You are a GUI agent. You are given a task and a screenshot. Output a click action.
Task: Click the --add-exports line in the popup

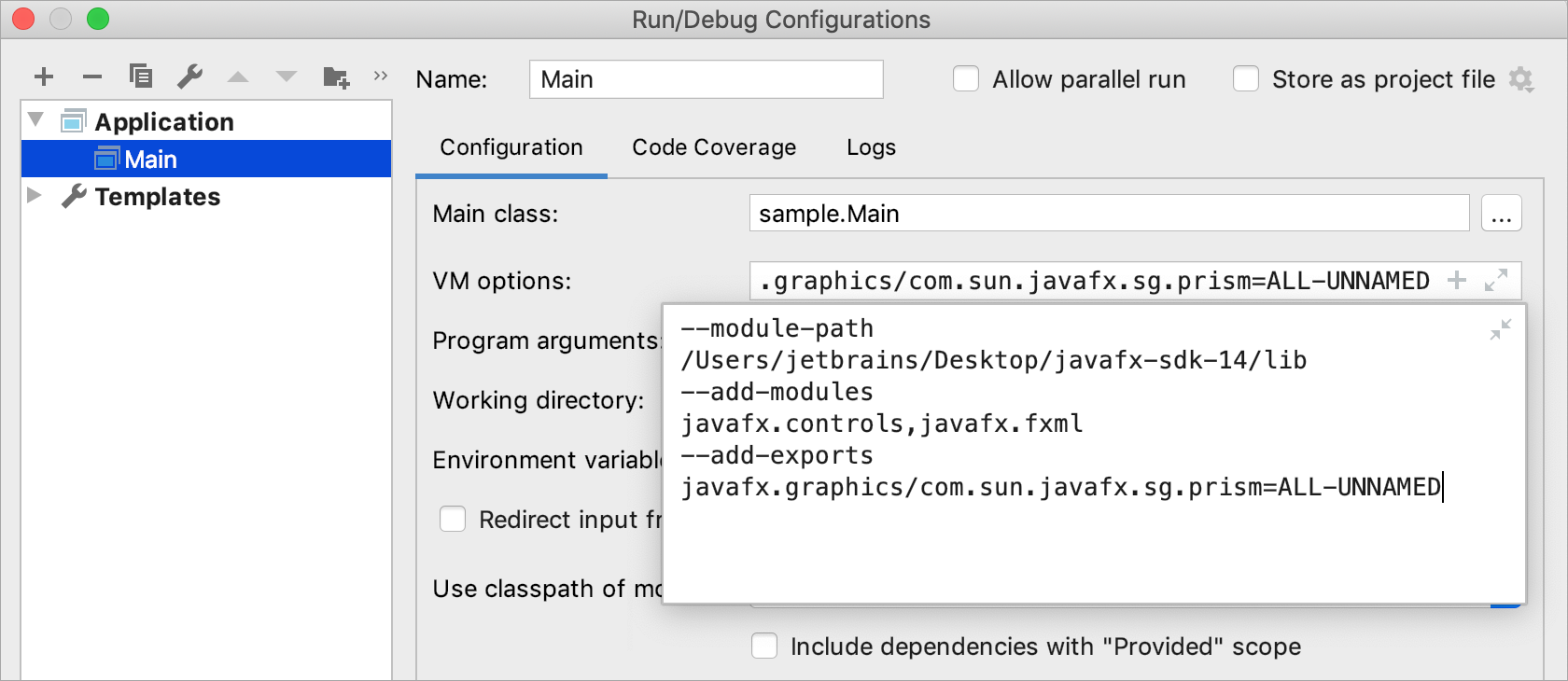(777, 455)
